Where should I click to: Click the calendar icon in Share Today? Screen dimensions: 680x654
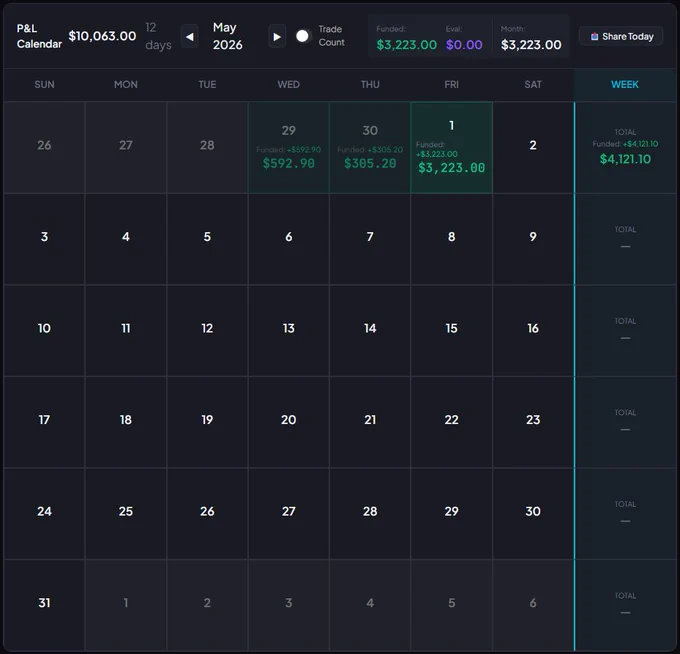tap(594, 36)
